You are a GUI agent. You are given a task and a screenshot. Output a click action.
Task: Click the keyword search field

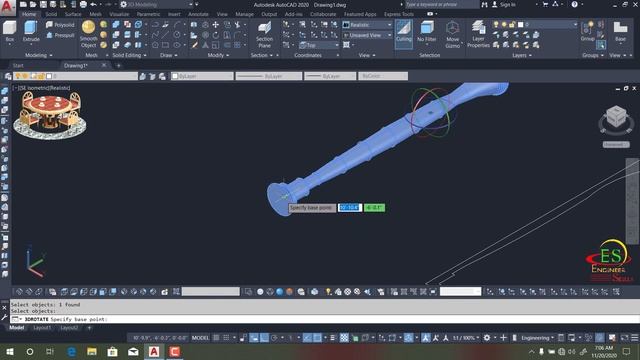tap(442, 4)
